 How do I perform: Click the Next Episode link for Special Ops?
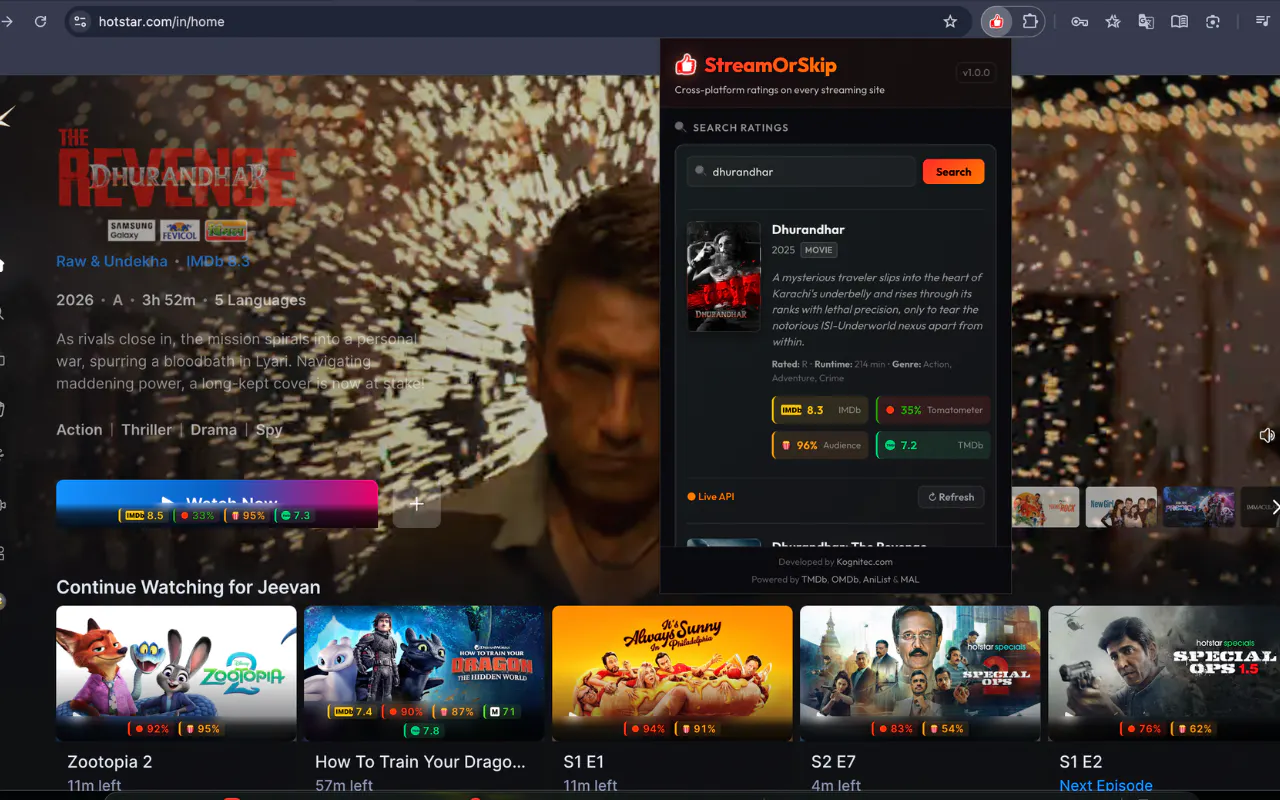click(x=1106, y=786)
